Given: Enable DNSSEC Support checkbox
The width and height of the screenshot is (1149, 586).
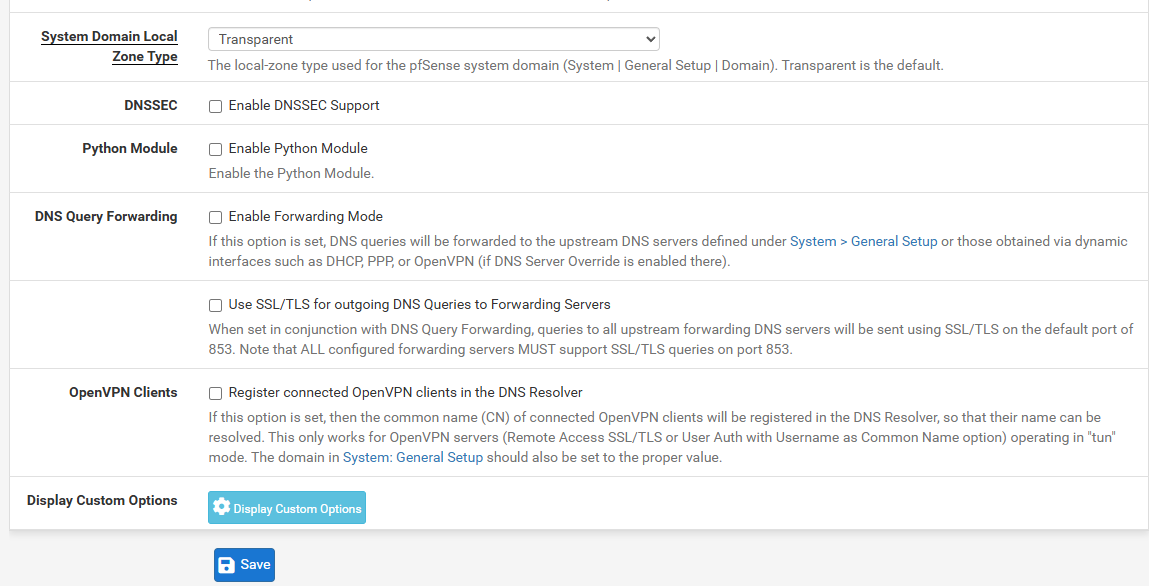Looking at the screenshot, I should click(215, 106).
